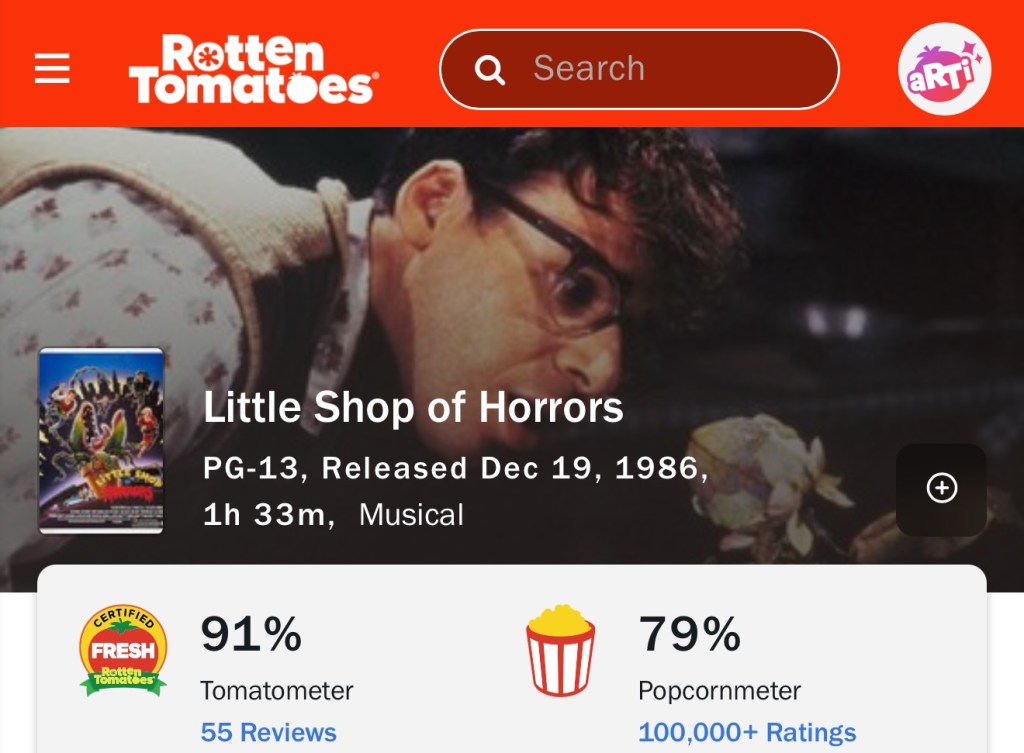1024x753 pixels.
Task: Click the magnifying glass search icon
Action: (x=489, y=69)
